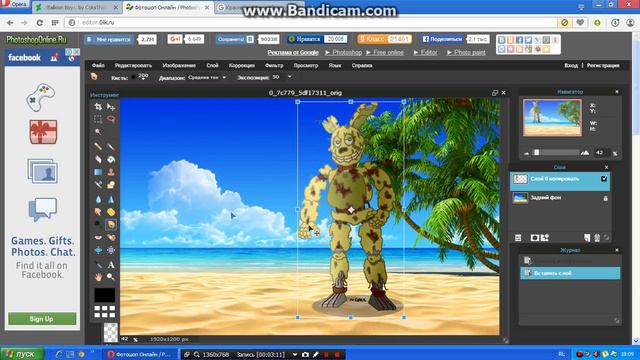
Task: Select the Clone Stamp tool
Action: point(111,172)
